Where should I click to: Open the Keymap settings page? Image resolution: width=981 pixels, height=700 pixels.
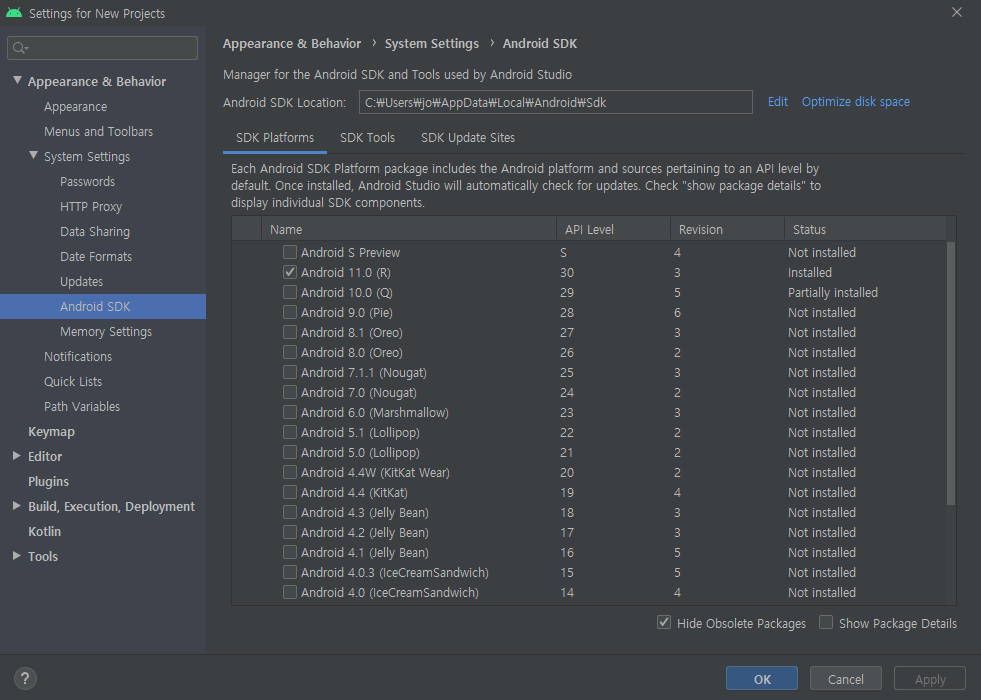click(x=51, y=432)
